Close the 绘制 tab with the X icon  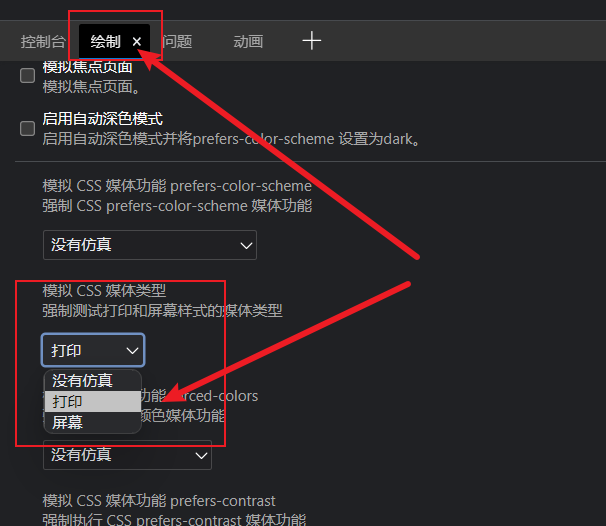tap(137, 41)
